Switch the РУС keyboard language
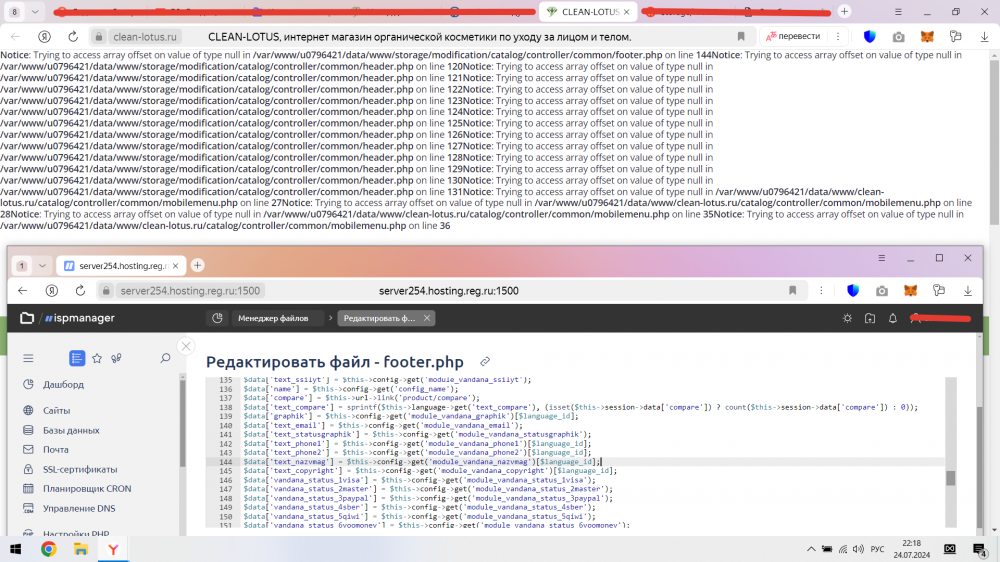 pyautogui.click(x=878, y=549)
